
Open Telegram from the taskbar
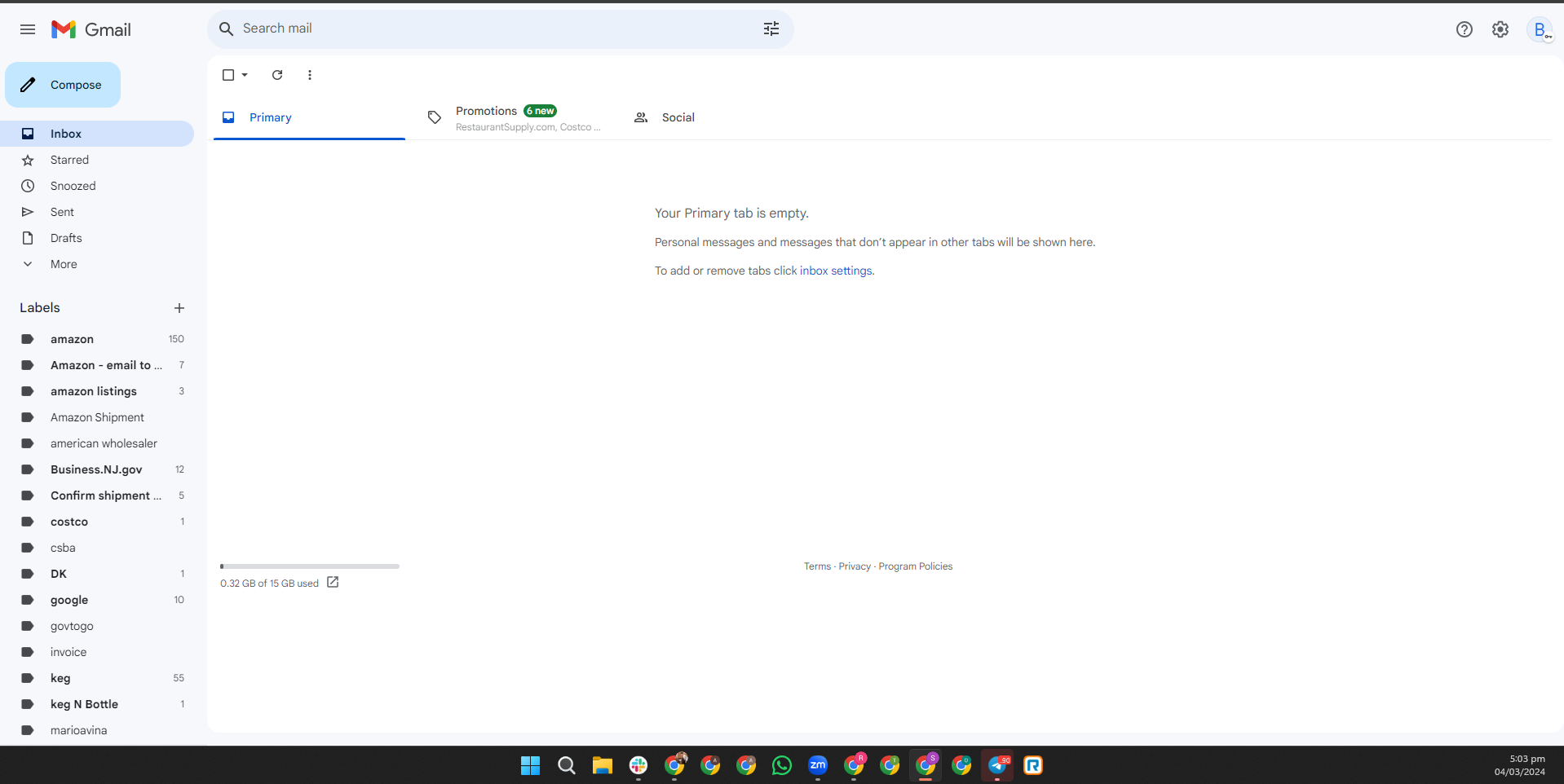(x=997, y=765)
